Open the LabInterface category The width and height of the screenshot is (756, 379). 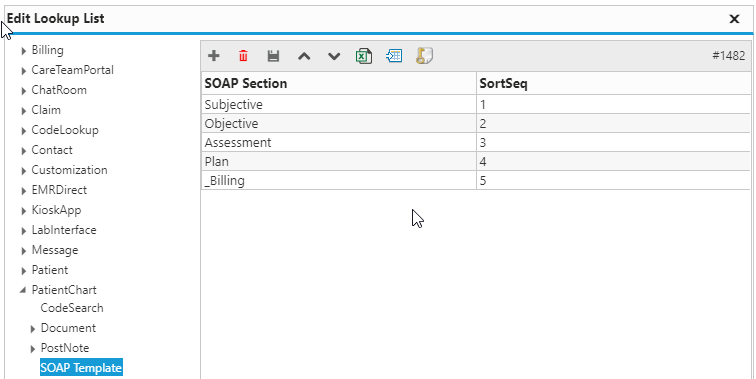[x=64, y=230]
